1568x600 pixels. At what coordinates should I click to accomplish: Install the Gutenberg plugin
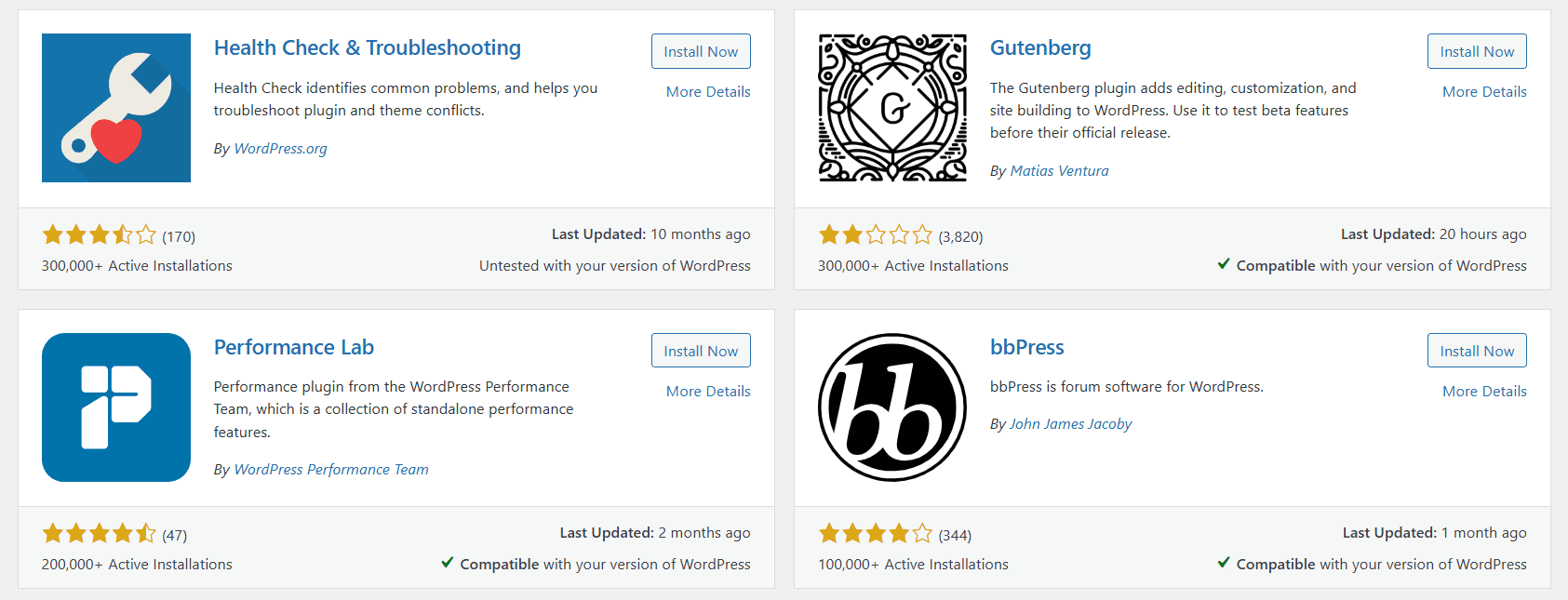point(1476,51)
